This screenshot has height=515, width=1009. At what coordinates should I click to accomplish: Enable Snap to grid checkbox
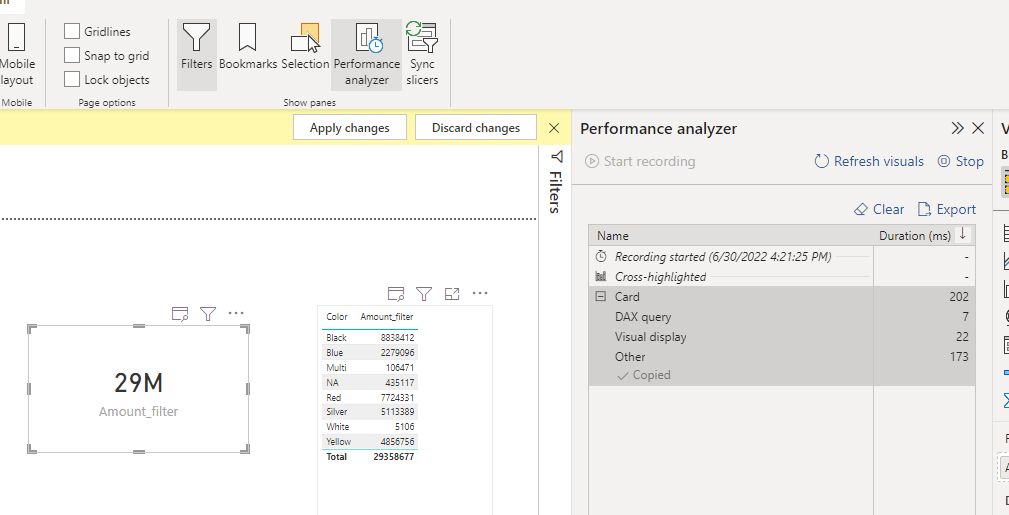(x=72, y=55)
